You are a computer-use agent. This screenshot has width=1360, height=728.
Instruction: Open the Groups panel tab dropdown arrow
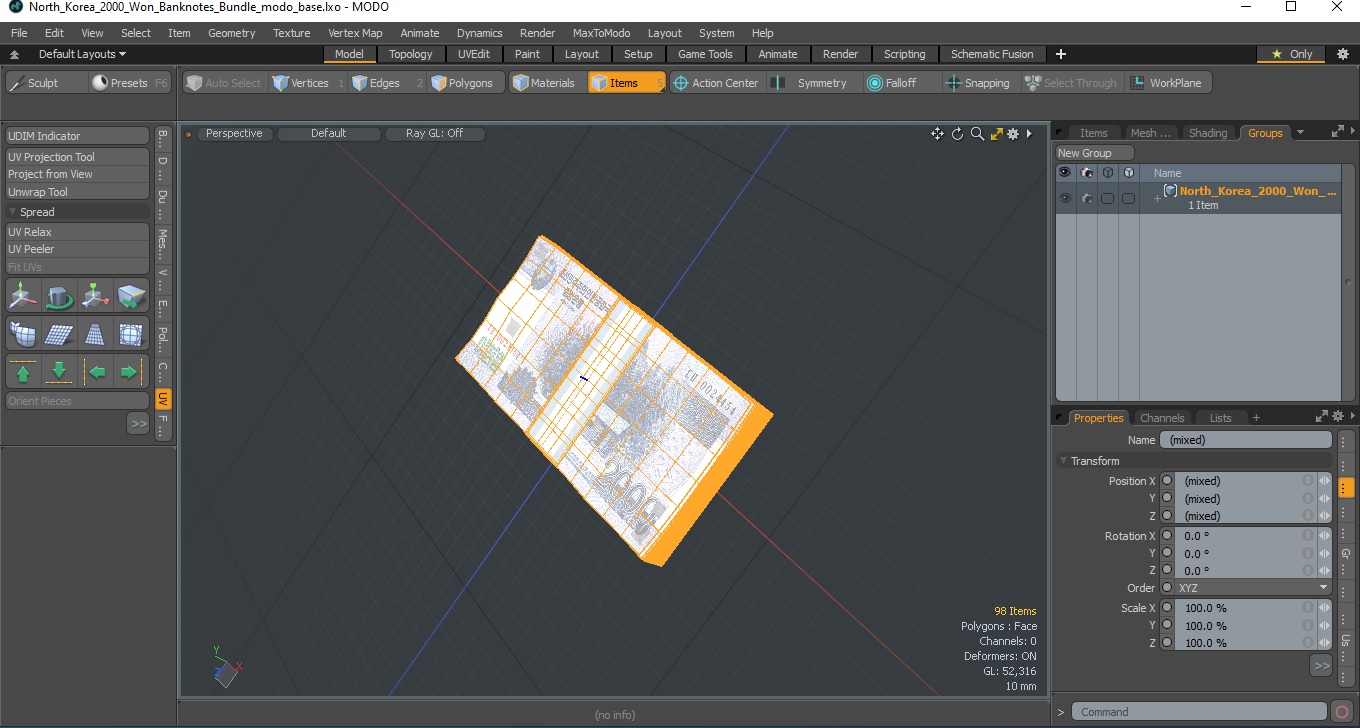pyautogui.click(x=1300, y=132)
